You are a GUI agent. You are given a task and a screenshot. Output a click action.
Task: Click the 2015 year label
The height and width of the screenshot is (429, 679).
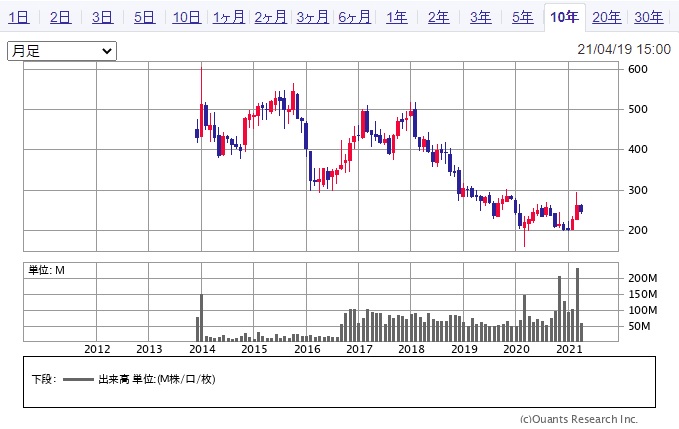coord(254,349)
